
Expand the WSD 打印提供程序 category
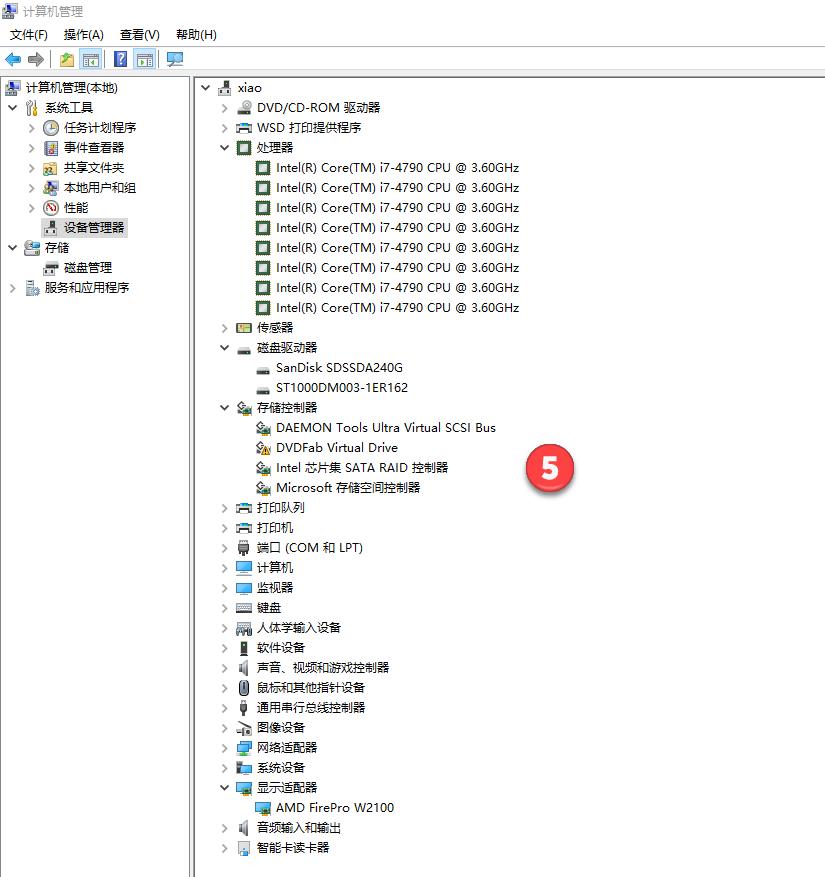pos(225,128)
